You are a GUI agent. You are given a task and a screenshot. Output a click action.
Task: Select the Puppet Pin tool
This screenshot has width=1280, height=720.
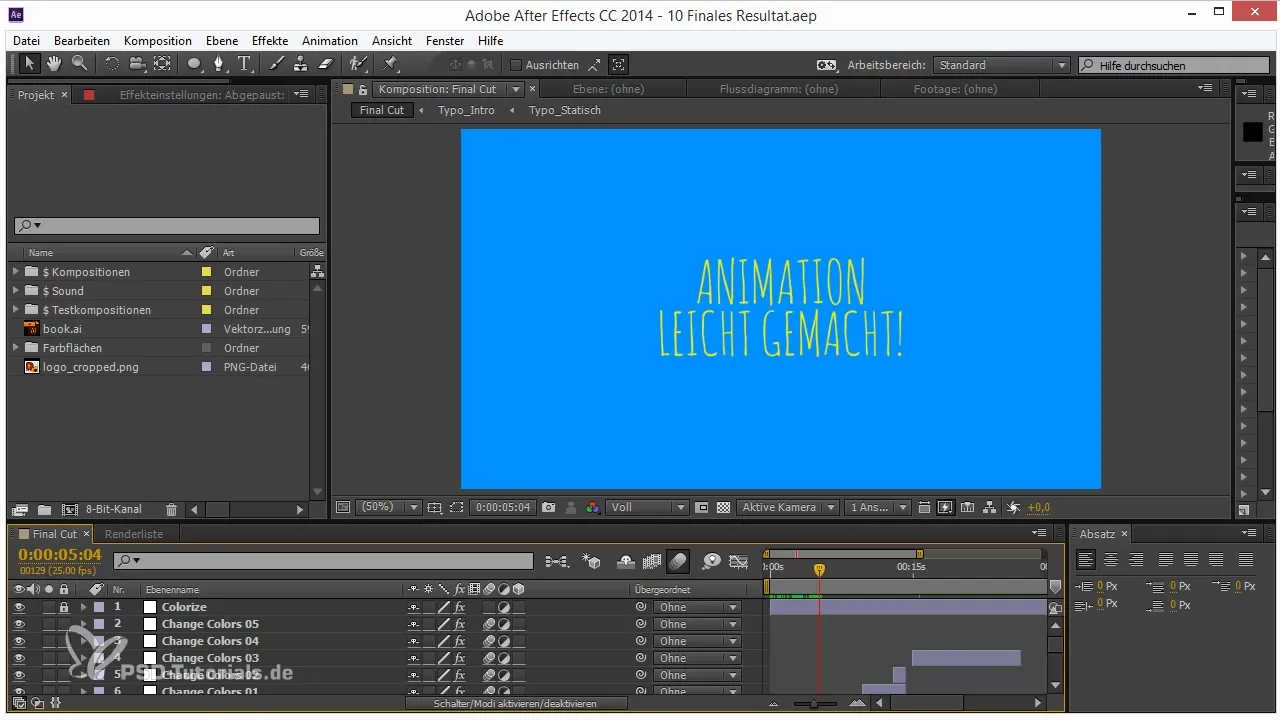coord(391,64)
